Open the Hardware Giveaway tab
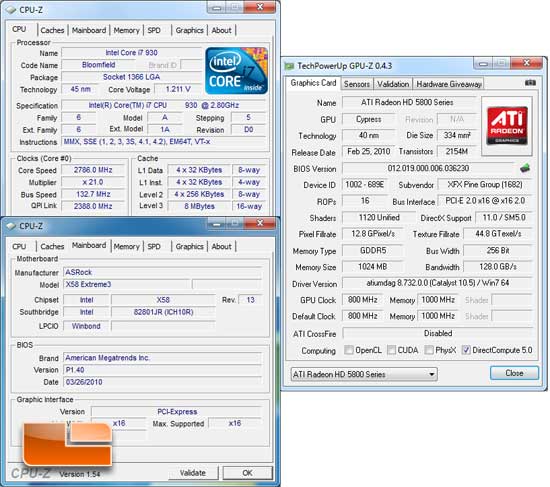 coord(449,84)
